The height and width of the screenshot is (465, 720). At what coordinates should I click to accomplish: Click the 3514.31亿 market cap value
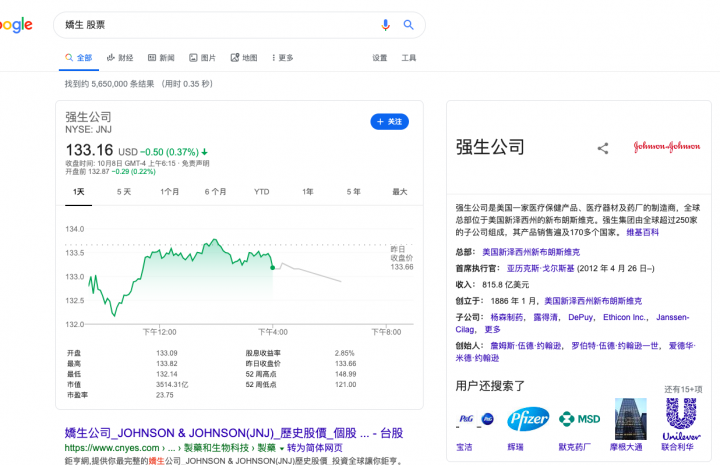tap(172, 385)
